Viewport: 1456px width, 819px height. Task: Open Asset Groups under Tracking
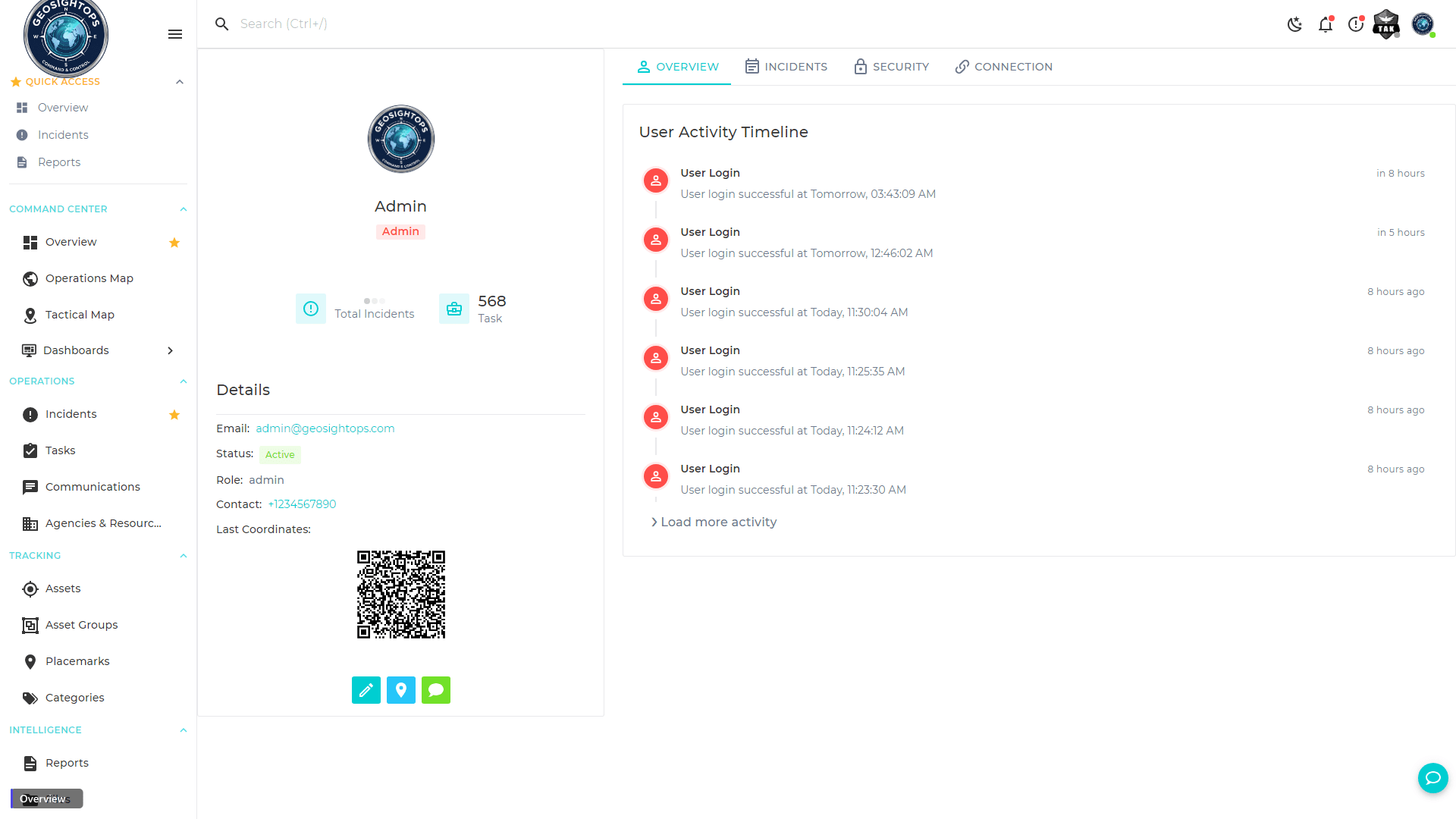pyautogui.click(x=82, y=625)
